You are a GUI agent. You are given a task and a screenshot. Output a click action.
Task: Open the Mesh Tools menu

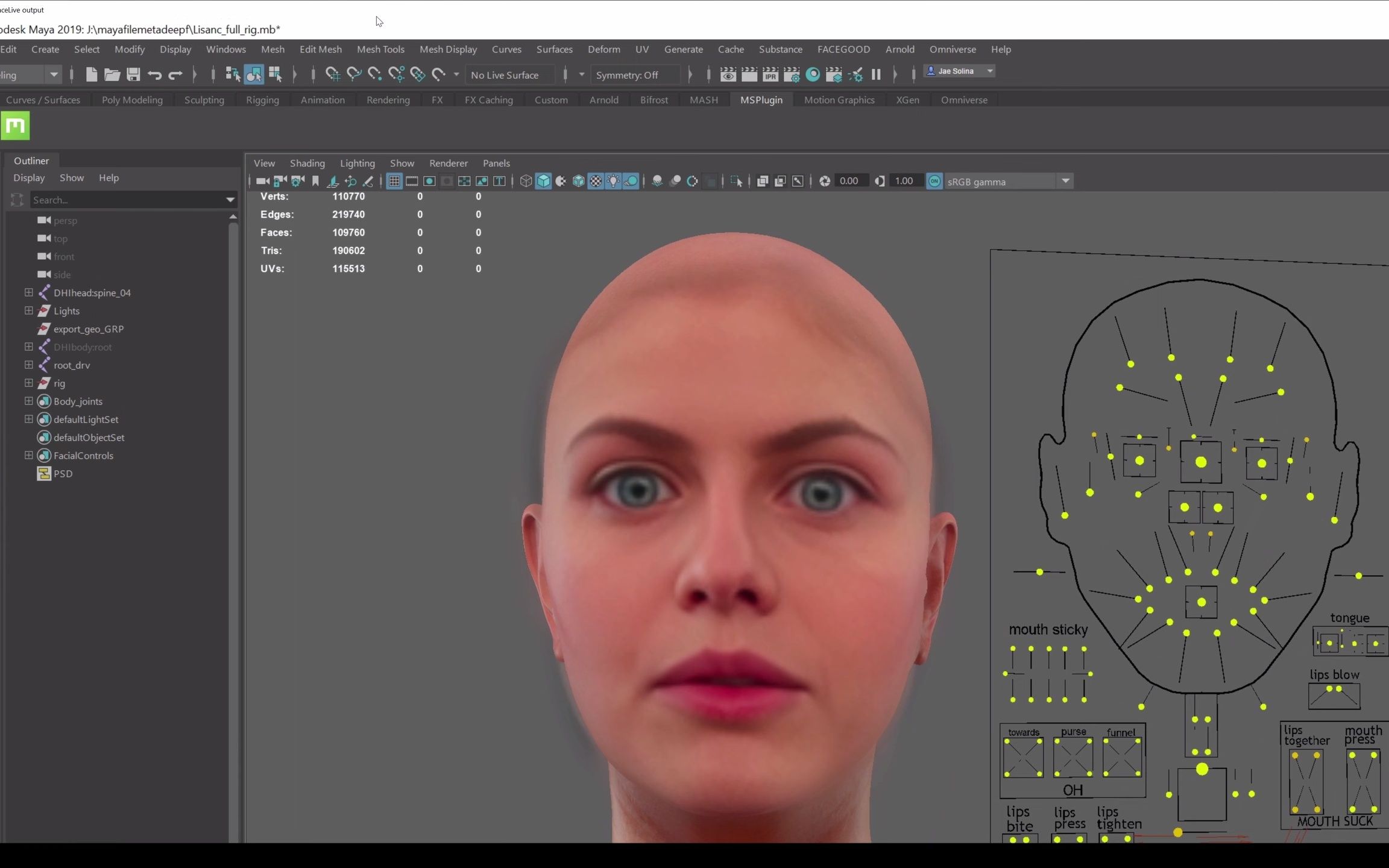380,49
